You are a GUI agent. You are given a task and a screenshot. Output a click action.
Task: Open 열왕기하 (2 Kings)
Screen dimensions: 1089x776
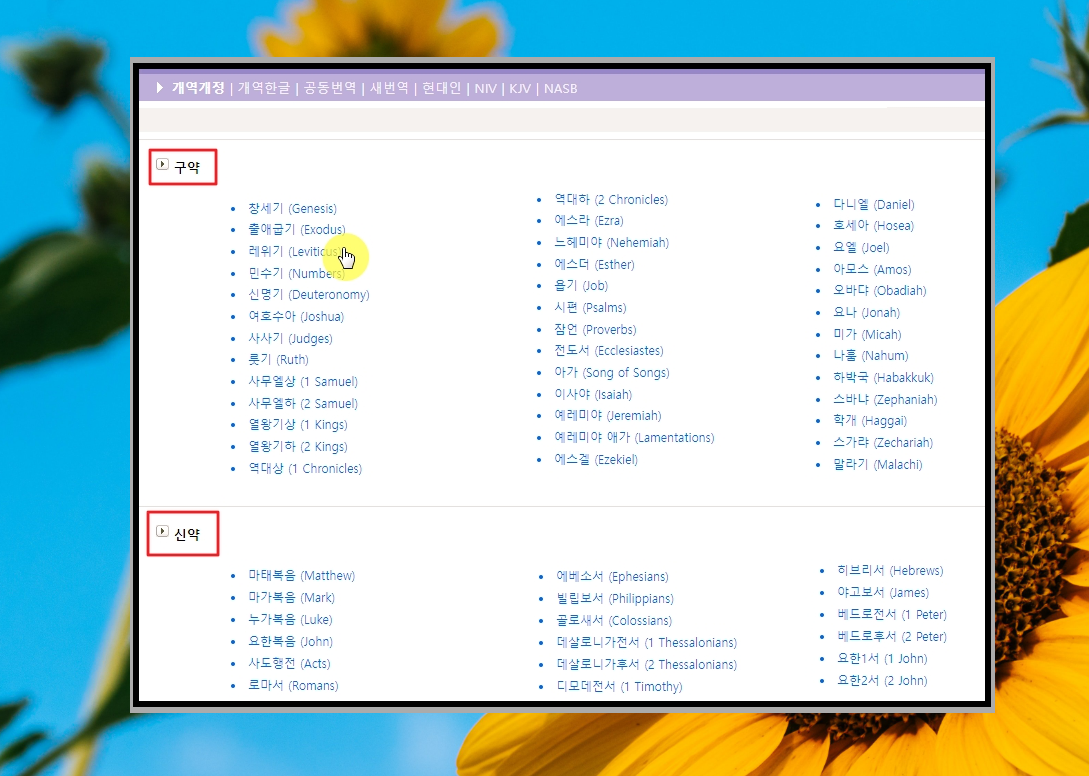coord(298,446)
